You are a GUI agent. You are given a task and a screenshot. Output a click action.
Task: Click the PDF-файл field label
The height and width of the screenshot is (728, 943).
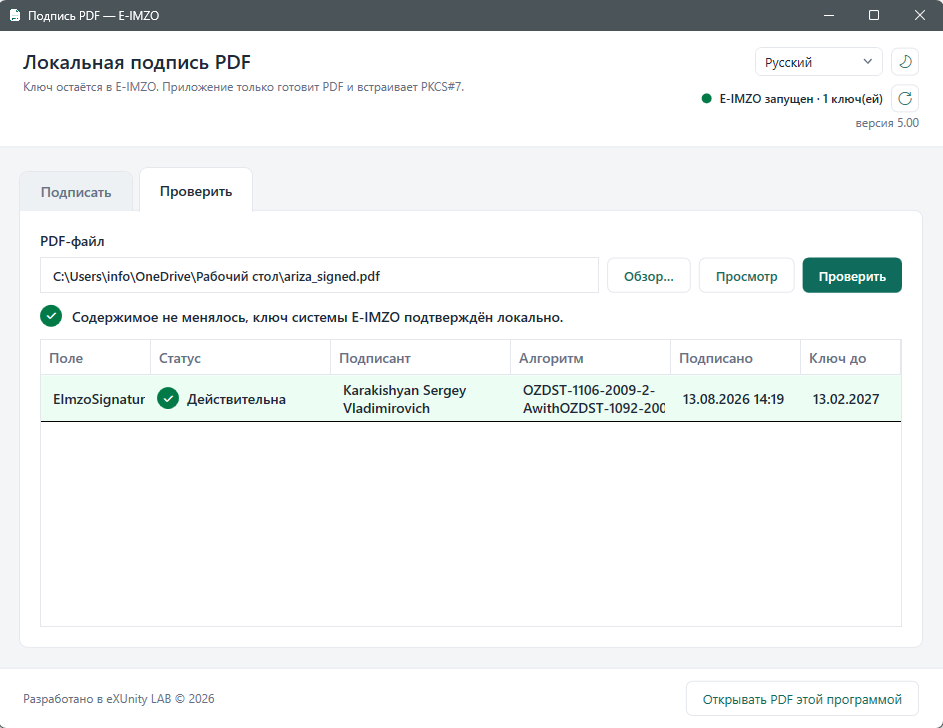[x=72, y=241]
